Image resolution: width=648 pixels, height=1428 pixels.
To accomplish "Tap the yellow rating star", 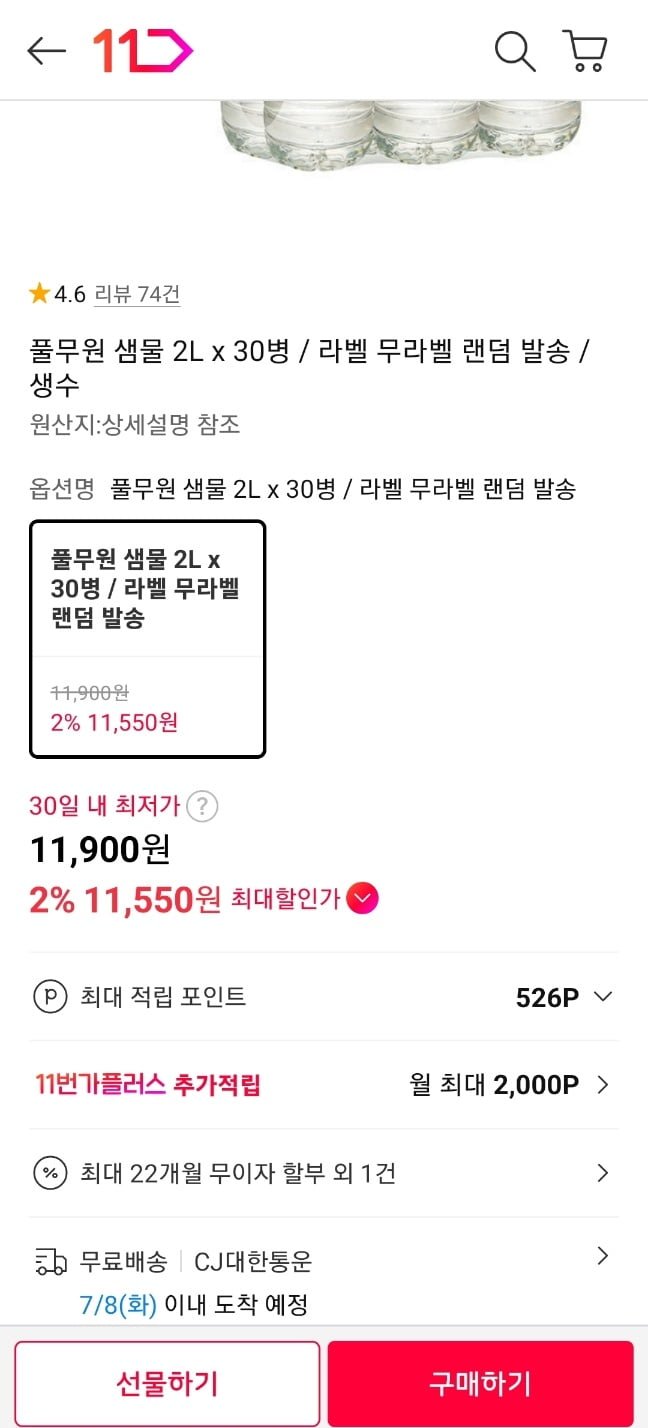I will coord(39,294).
